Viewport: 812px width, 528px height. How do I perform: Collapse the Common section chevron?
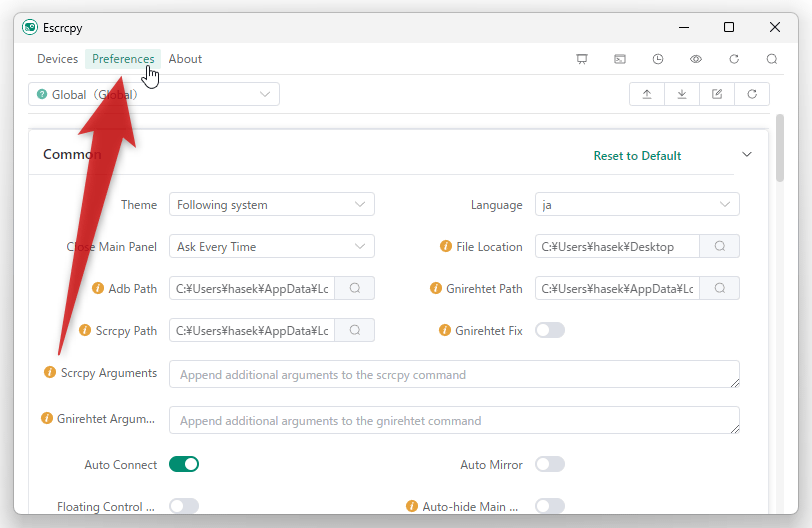pos(747,155)
